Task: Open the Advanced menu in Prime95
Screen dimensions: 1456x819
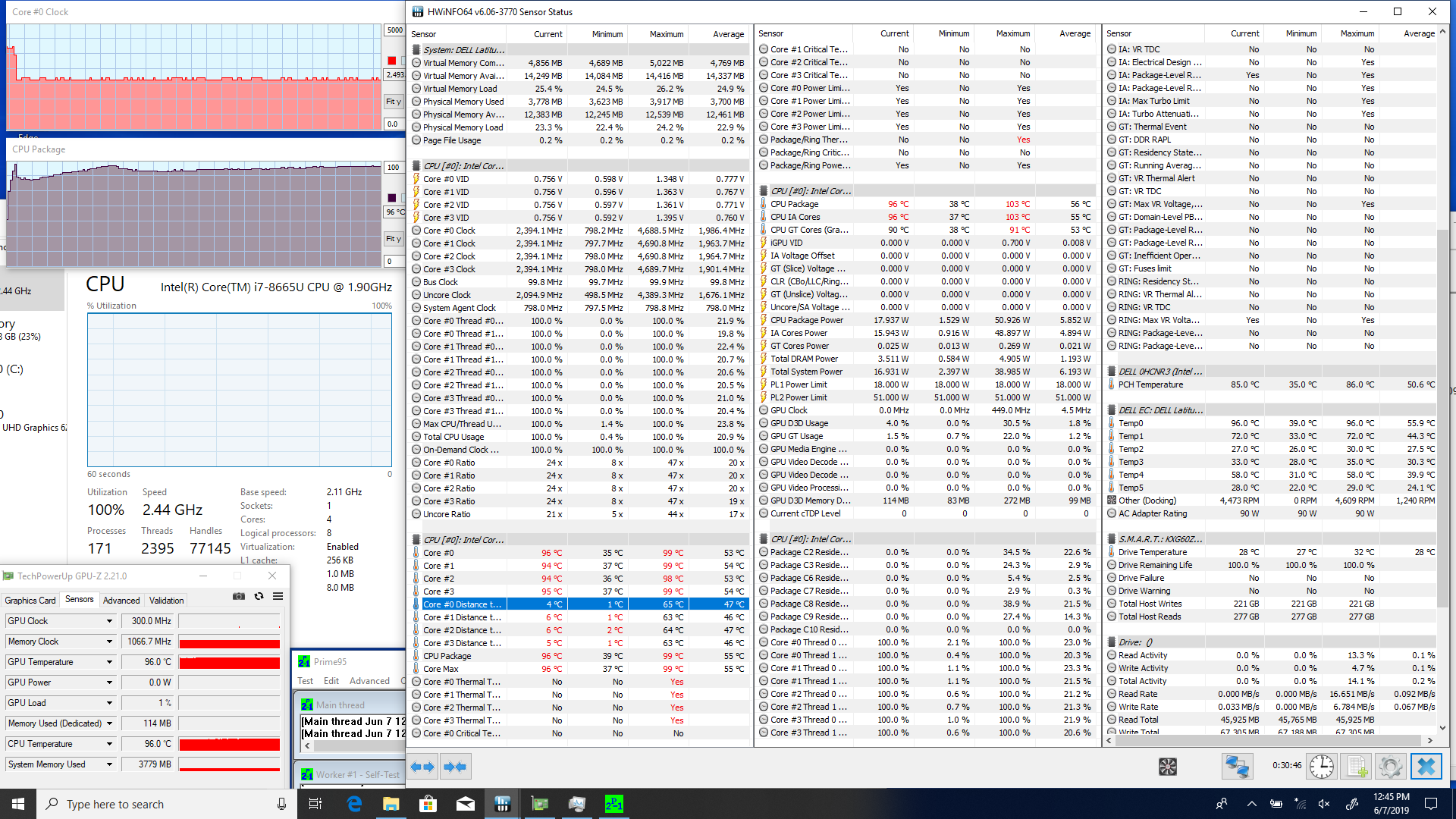Action: click(370, 681)
